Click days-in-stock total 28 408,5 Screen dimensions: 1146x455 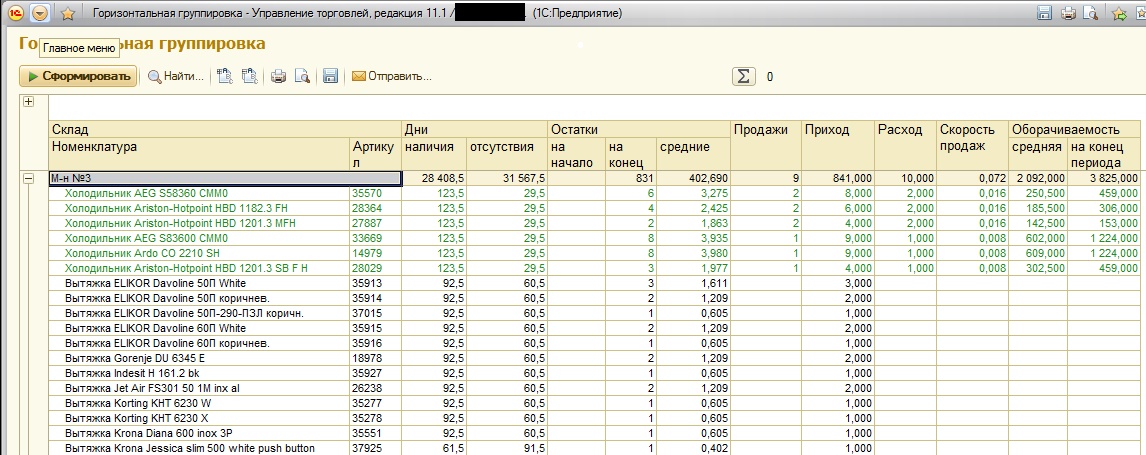point(443,178)
